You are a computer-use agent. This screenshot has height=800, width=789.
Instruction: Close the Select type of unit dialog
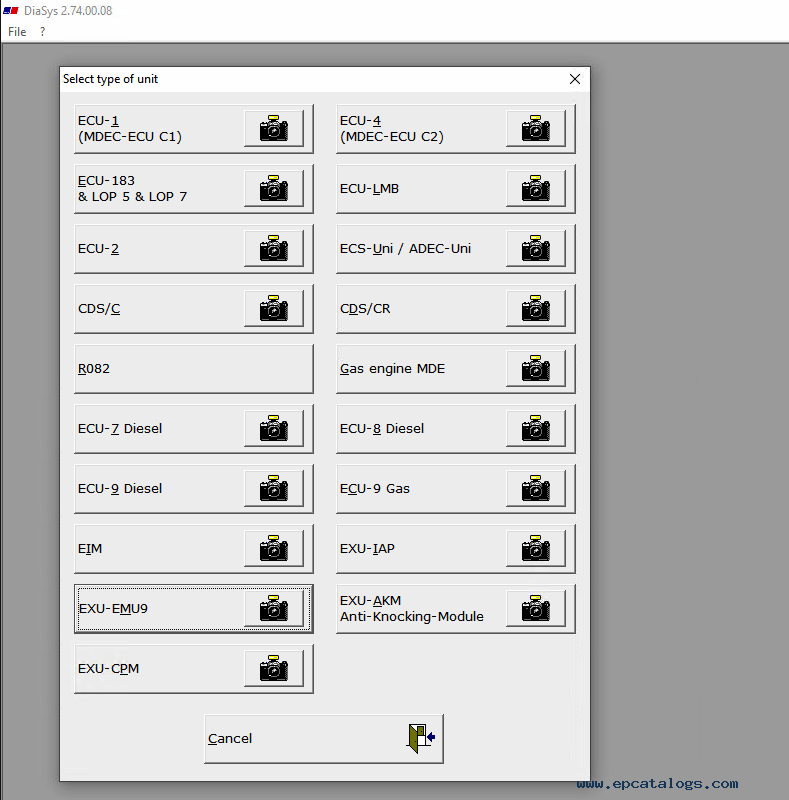[x=574, y=79]
